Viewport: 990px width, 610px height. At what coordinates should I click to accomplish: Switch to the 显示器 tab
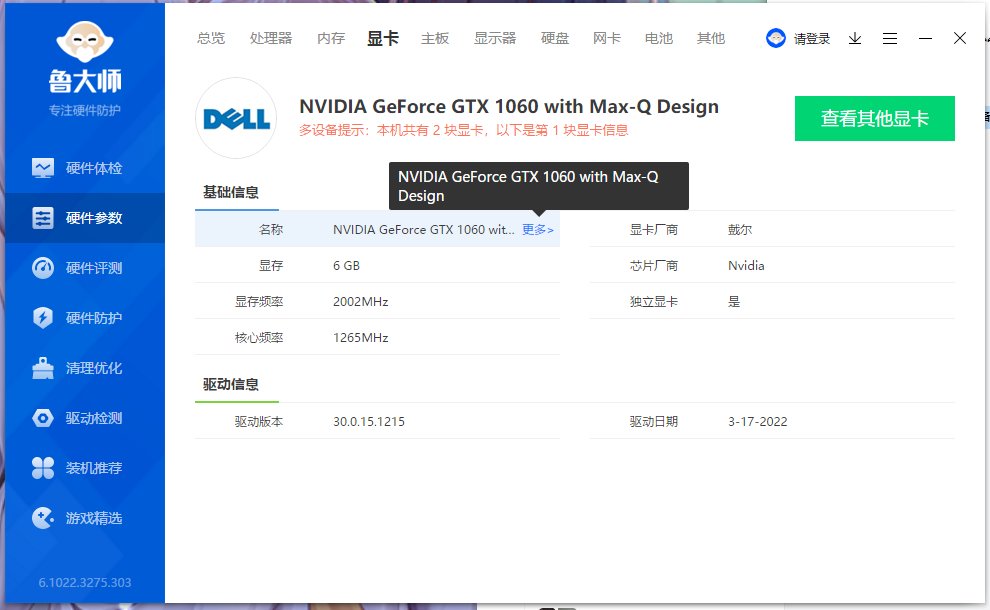click(x=495, y=39)
